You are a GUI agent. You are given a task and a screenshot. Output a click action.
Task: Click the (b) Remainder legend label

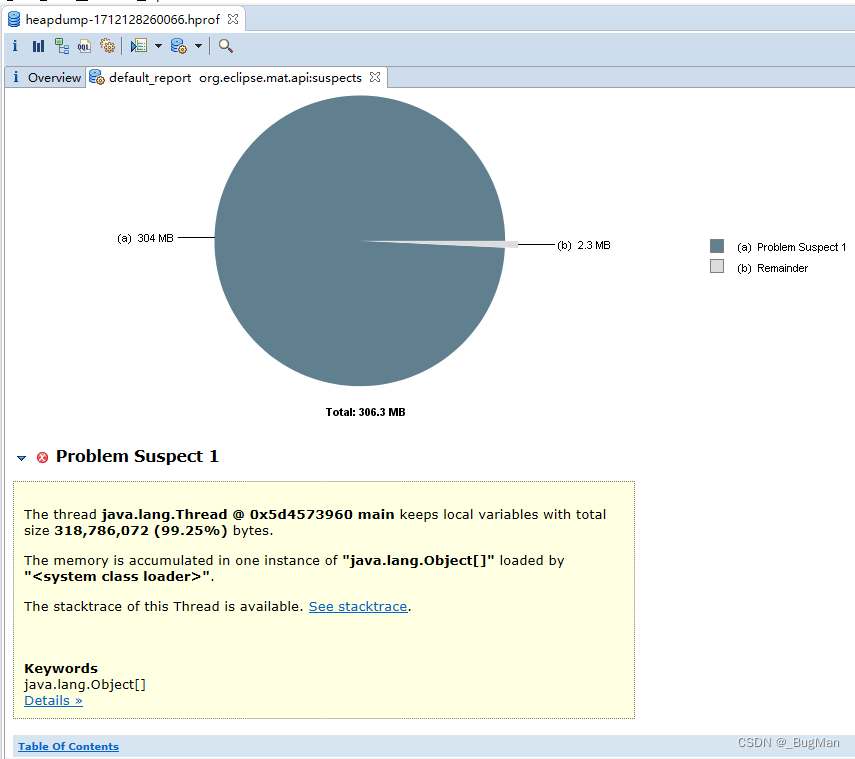point(772,268)
